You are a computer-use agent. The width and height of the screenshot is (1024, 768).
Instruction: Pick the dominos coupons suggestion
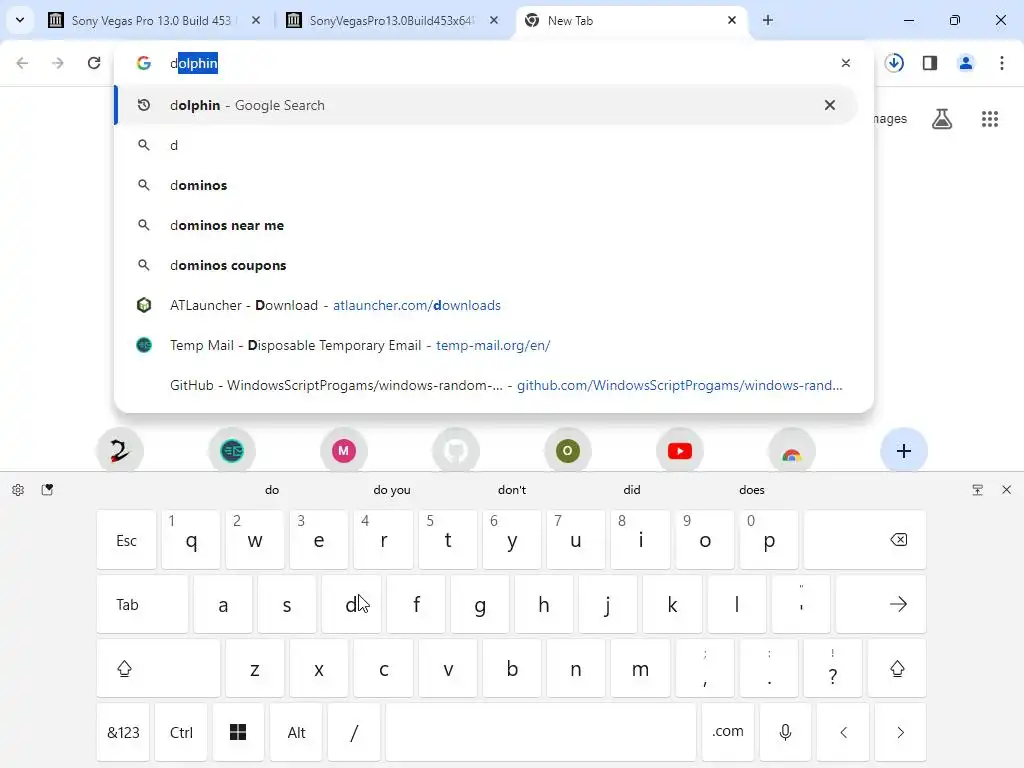(x=486, y=265)
